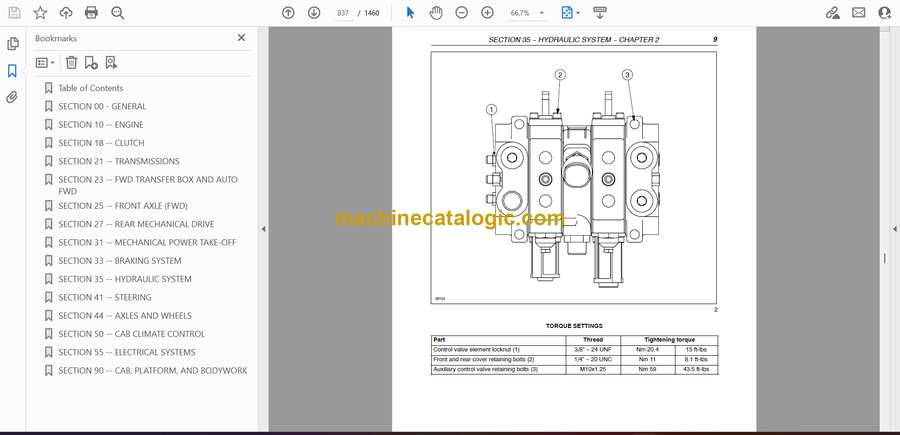Close the Bookmarks panel
Screen dimensions: 900x435
click(x=241, y=38)
